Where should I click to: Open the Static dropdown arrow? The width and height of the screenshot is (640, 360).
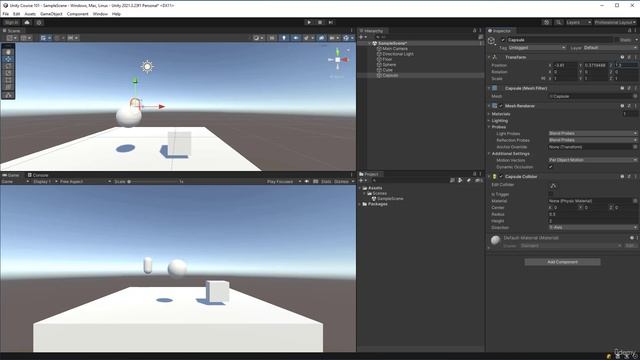[x=636, y=40]
